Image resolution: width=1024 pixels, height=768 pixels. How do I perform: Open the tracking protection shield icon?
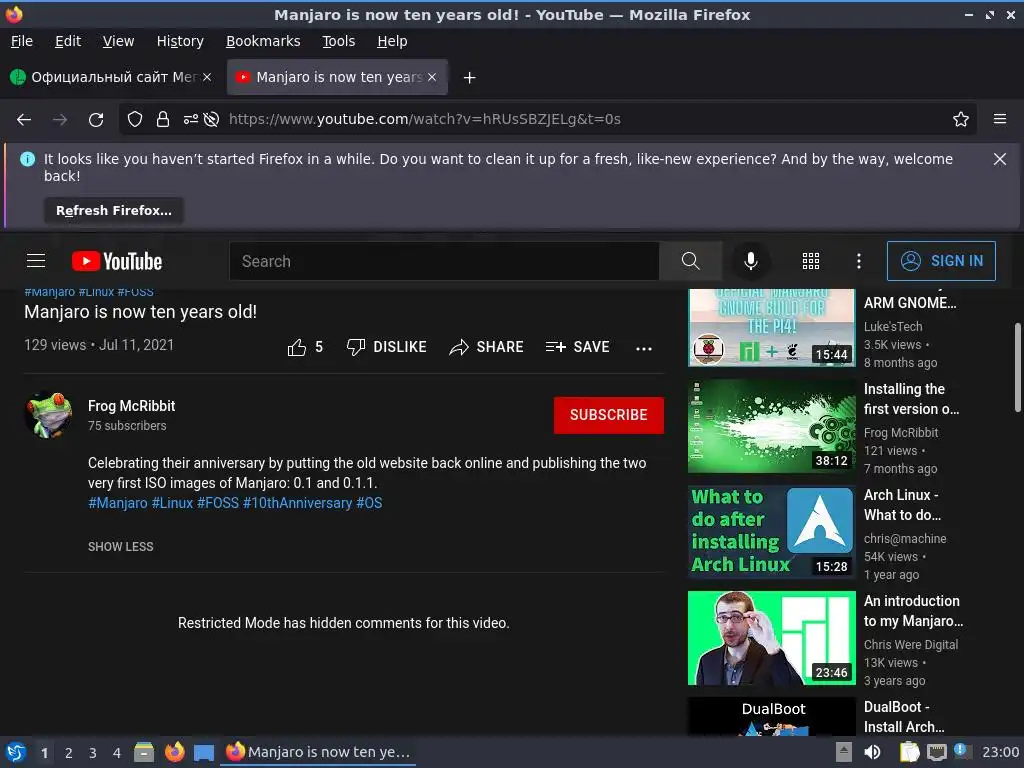[x=135, y=120]
